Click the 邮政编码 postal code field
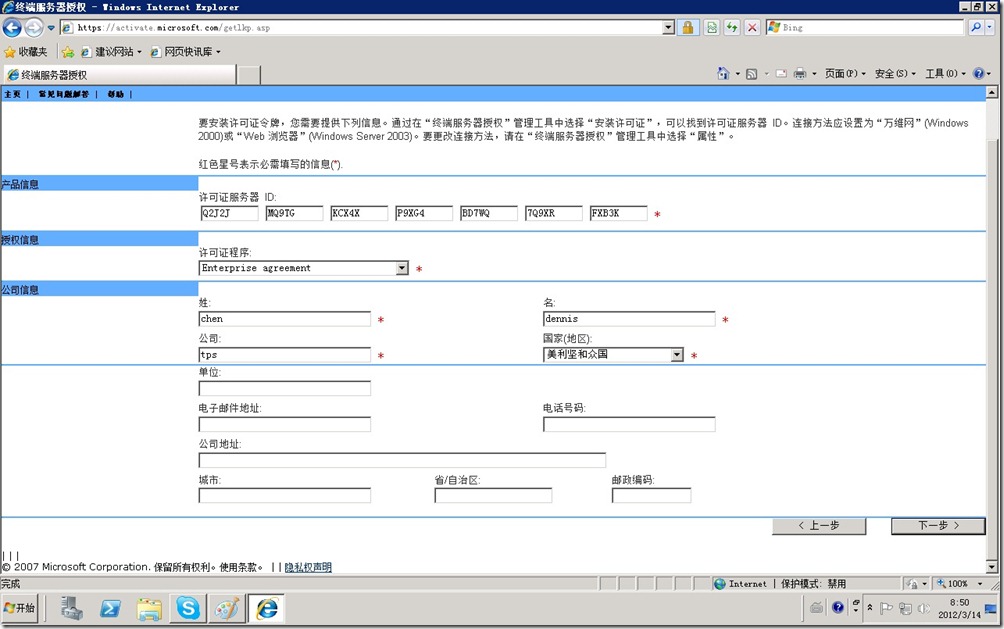The image size is (1004, 629). (651, 496)
